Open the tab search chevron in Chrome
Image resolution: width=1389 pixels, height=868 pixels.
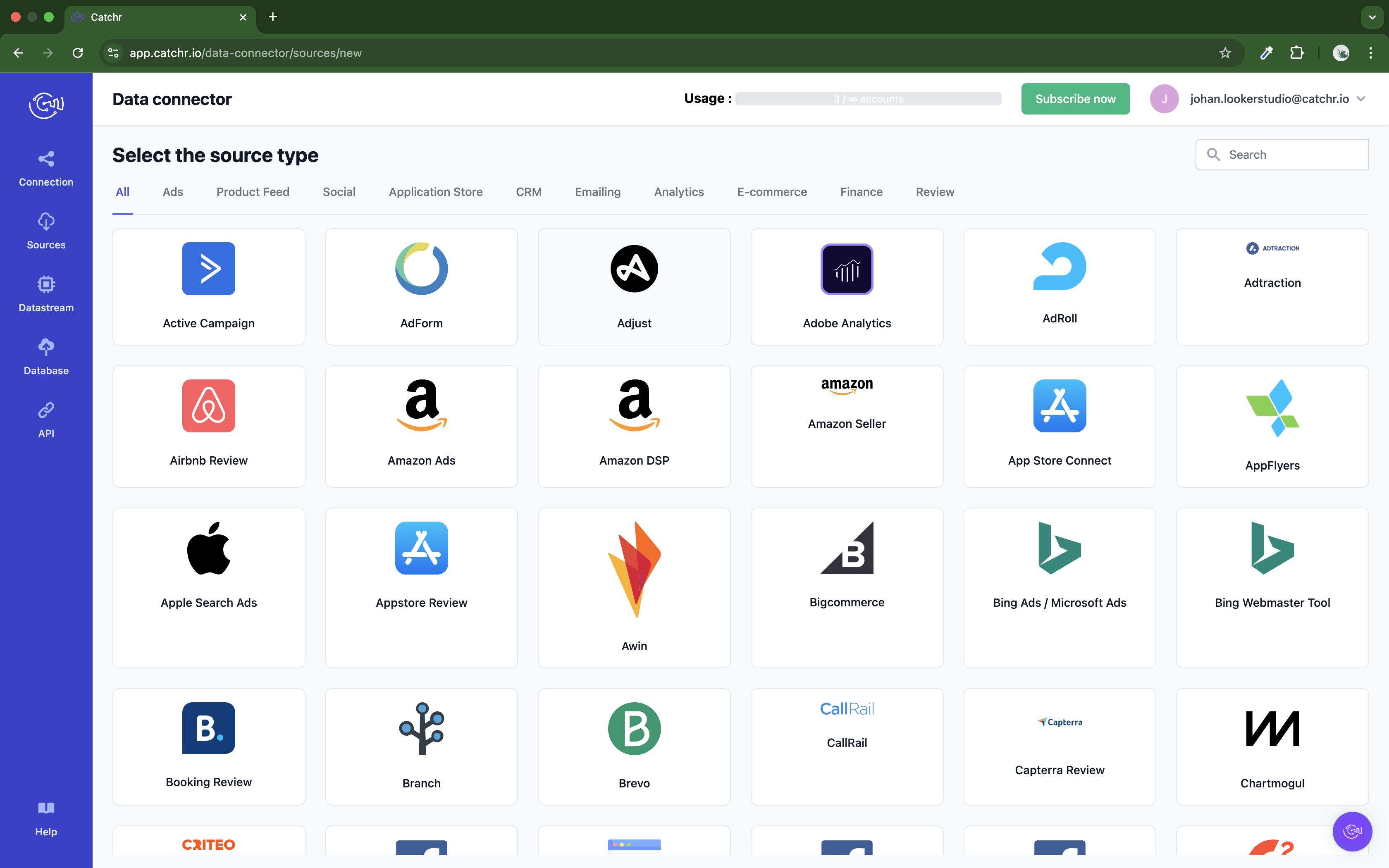(1372, 17)
